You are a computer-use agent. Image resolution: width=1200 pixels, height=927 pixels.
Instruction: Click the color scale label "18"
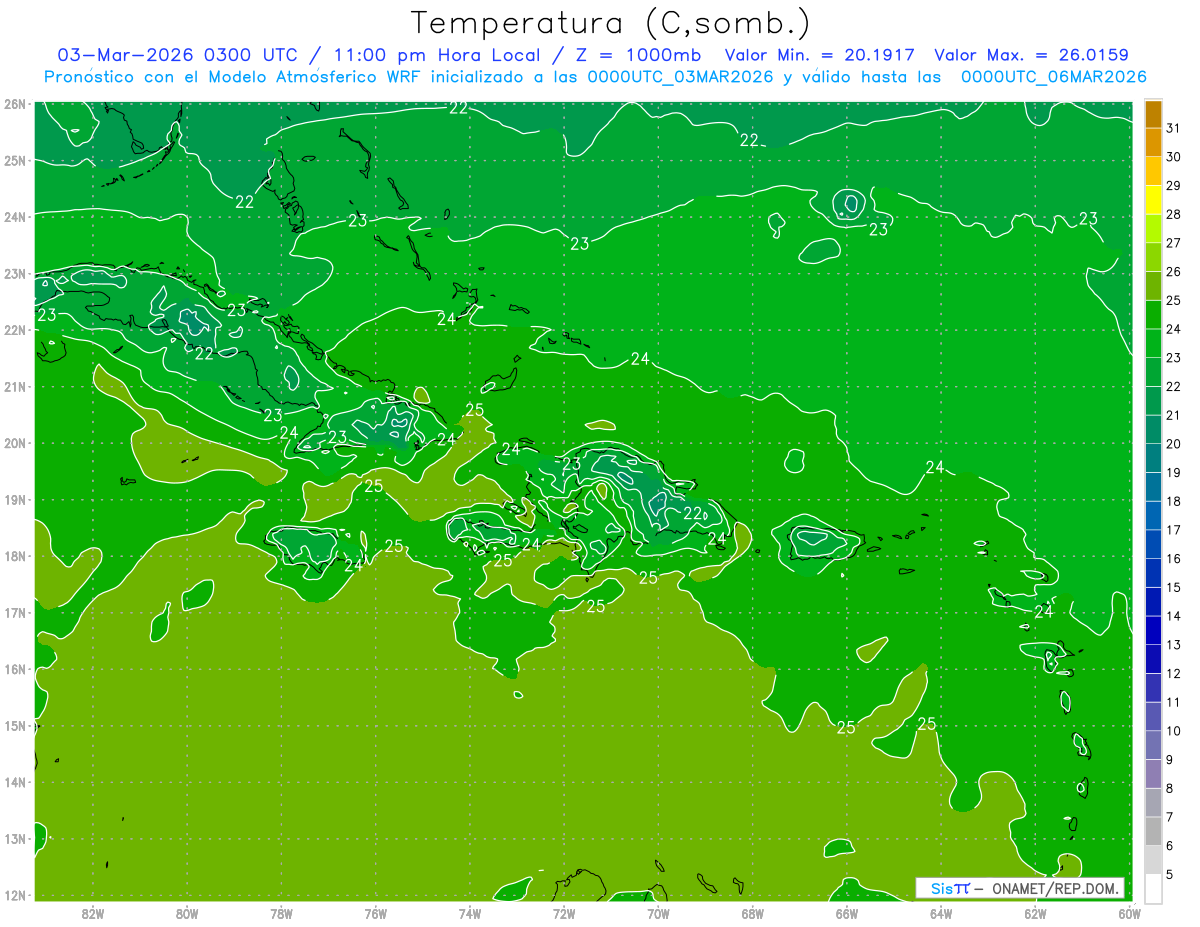point(1173,501)
